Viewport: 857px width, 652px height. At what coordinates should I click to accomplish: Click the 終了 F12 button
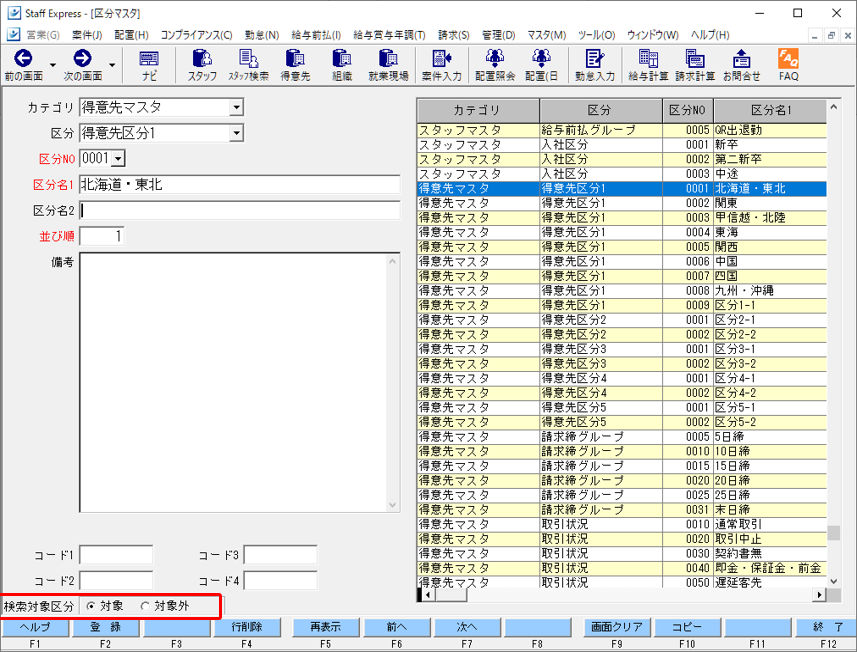point(828,627)
